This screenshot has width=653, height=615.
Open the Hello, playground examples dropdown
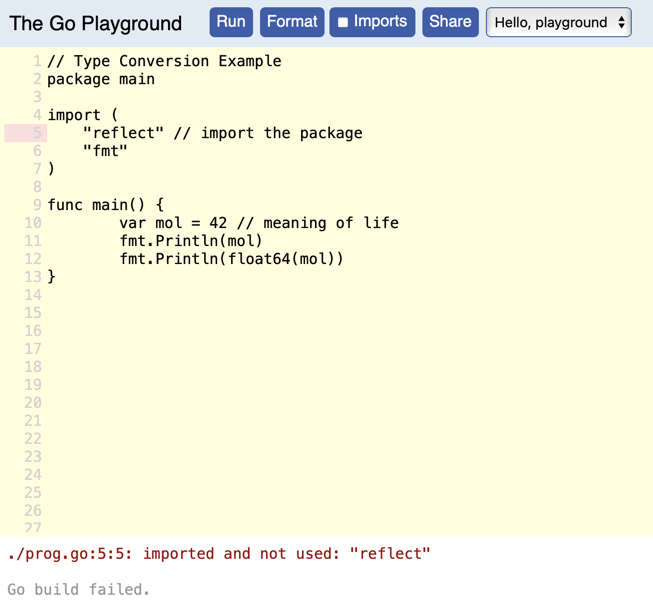558,22
